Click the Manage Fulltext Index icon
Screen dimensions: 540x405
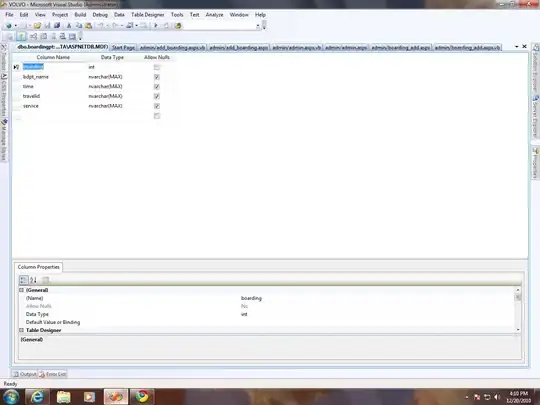(53, 36)
